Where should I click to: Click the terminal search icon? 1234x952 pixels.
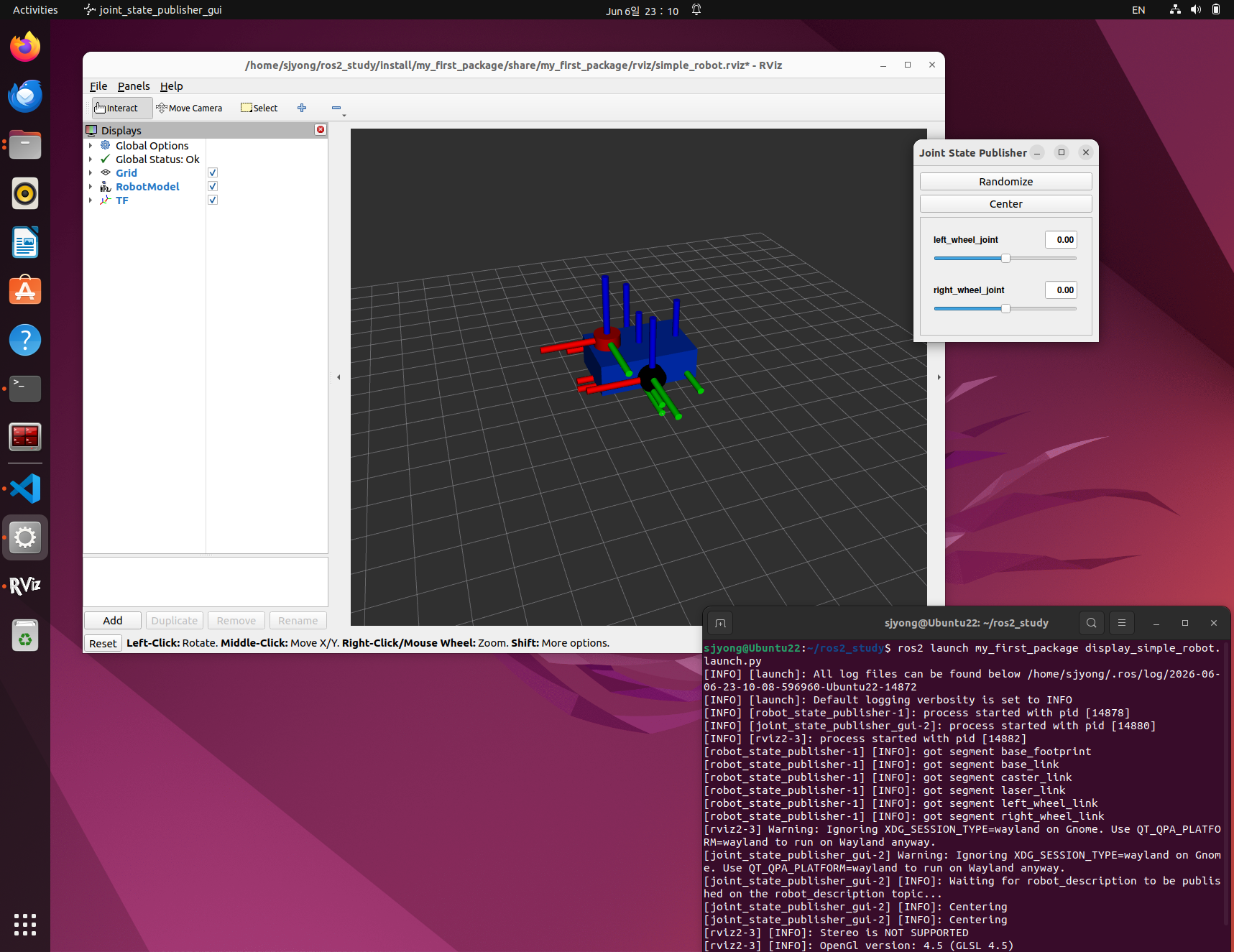tap(1092, 623)
